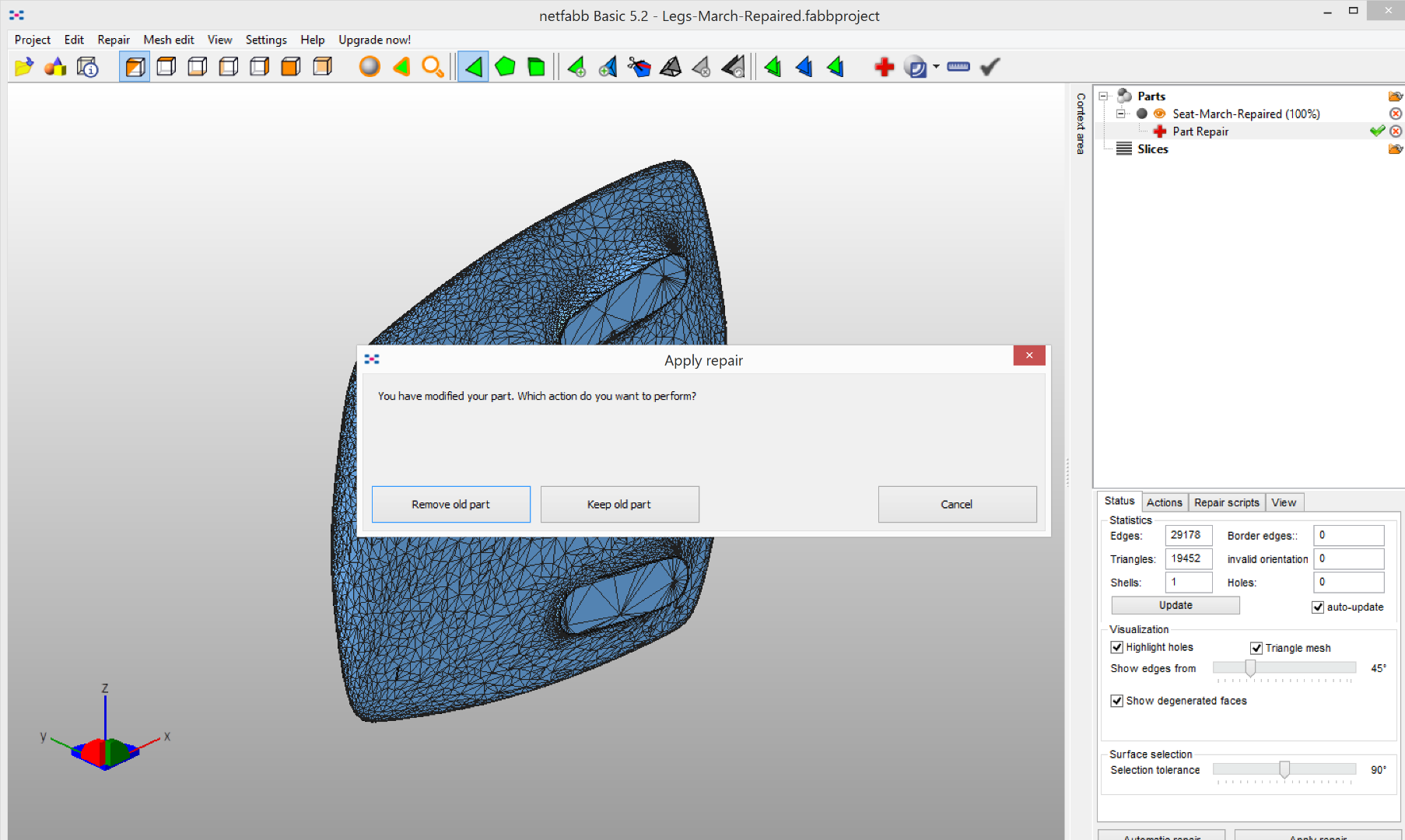The width and height of the screenshot is (1405, 840).
Task: Click the red x on Seat-March-Repaired row
Action: (1396, 114)
